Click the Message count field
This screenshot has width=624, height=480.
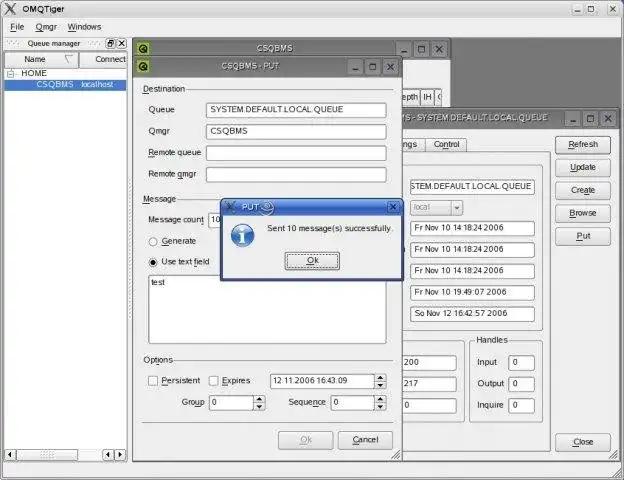coord(215,220)
